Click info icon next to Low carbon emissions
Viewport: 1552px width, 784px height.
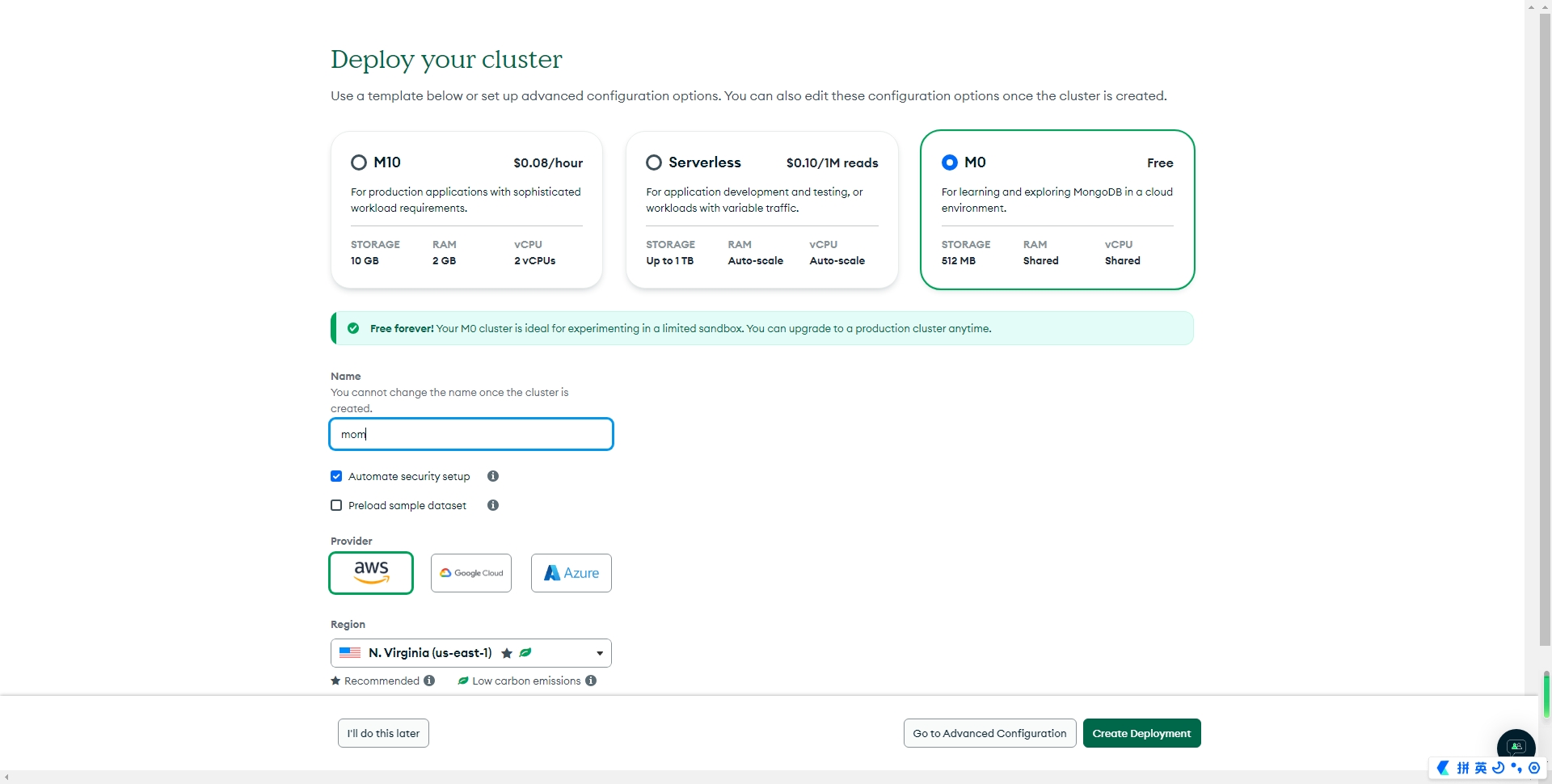[x=591, y=681]
